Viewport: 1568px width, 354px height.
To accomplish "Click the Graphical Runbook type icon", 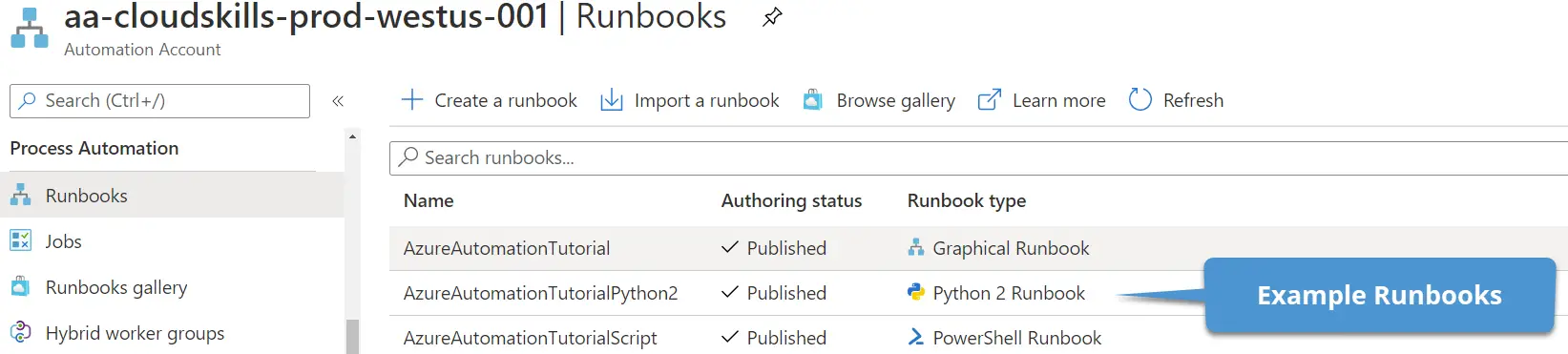I will [916, 247].
